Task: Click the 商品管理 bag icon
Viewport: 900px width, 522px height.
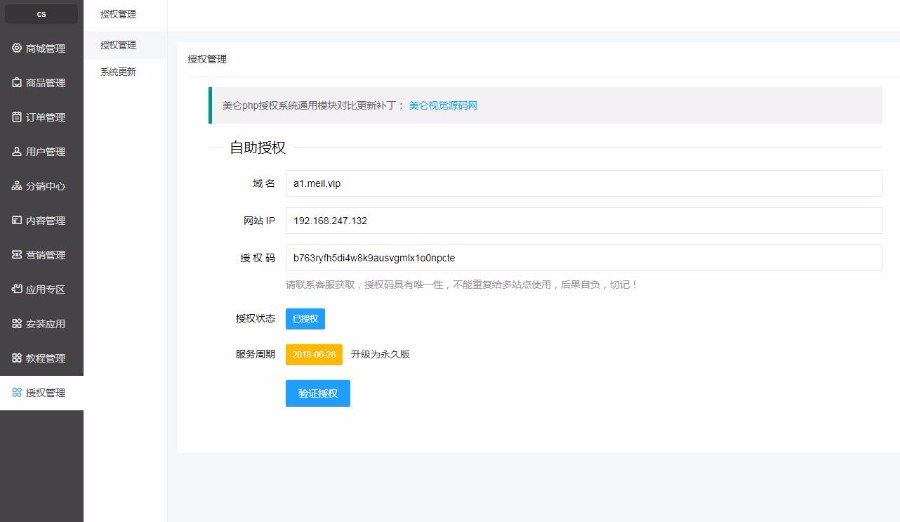Action: click(x=17, y=83)
